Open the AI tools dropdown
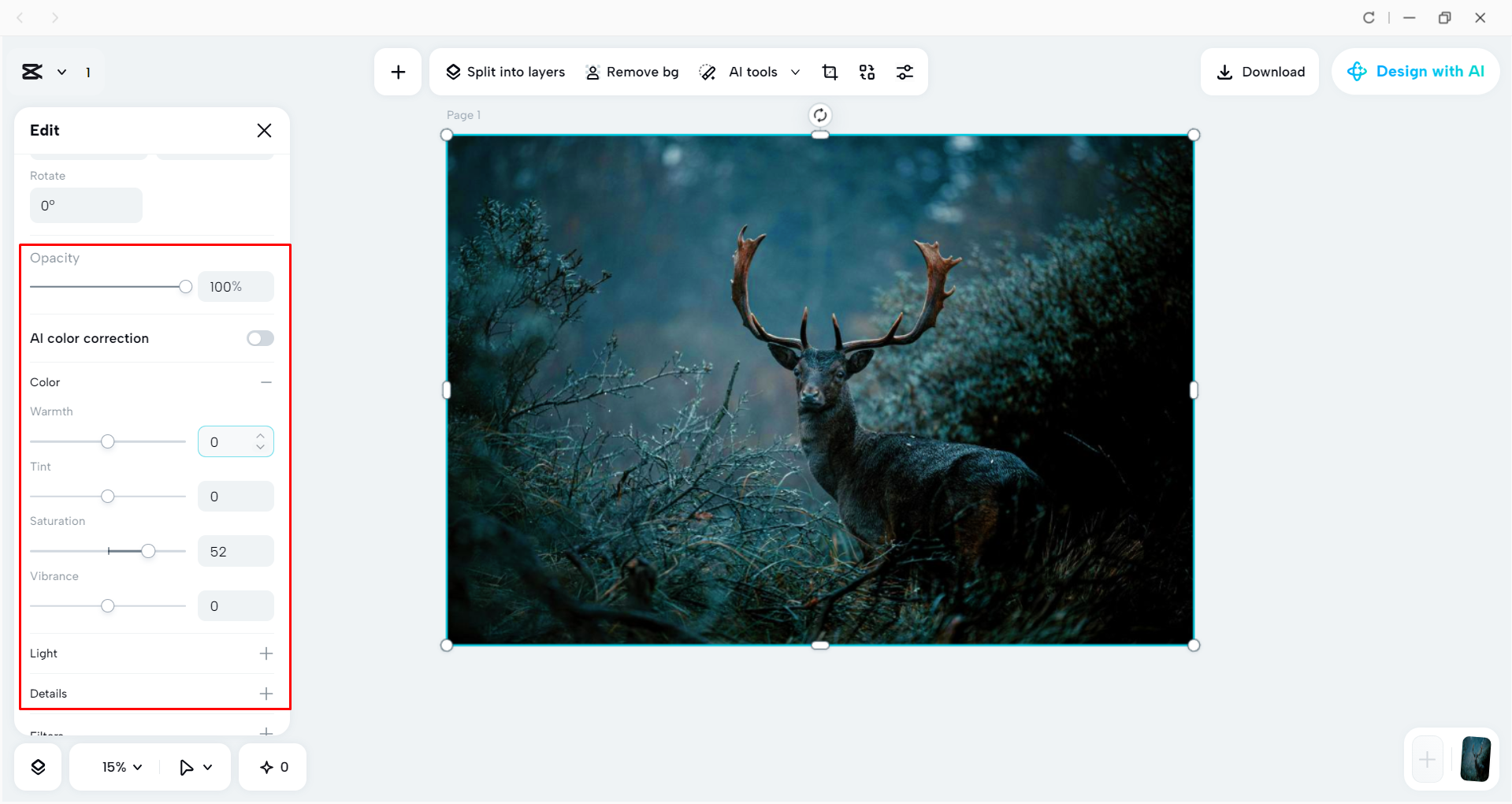1512x804 pixels. (797, 72)
